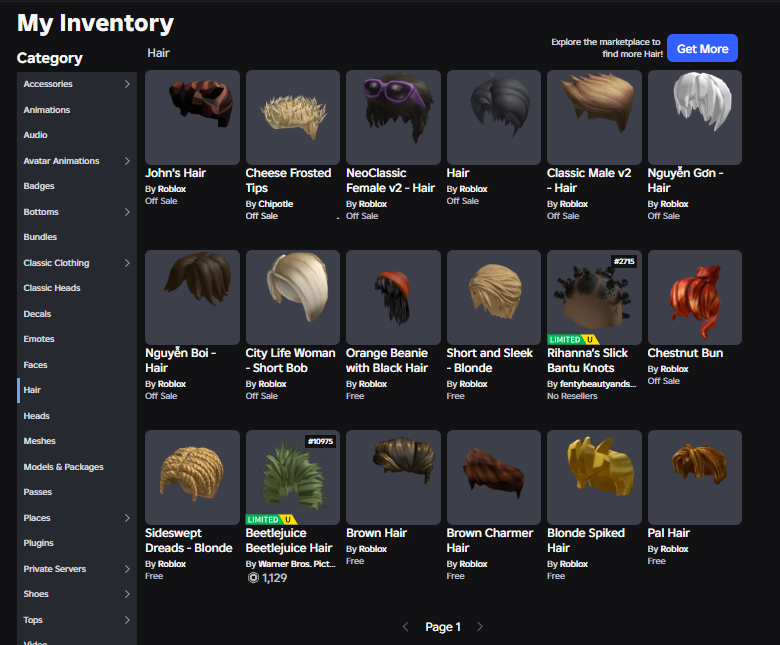Open Brown Charmer Hair thumbnail
This screenshot has width=780, height=645.
[493, 477]
